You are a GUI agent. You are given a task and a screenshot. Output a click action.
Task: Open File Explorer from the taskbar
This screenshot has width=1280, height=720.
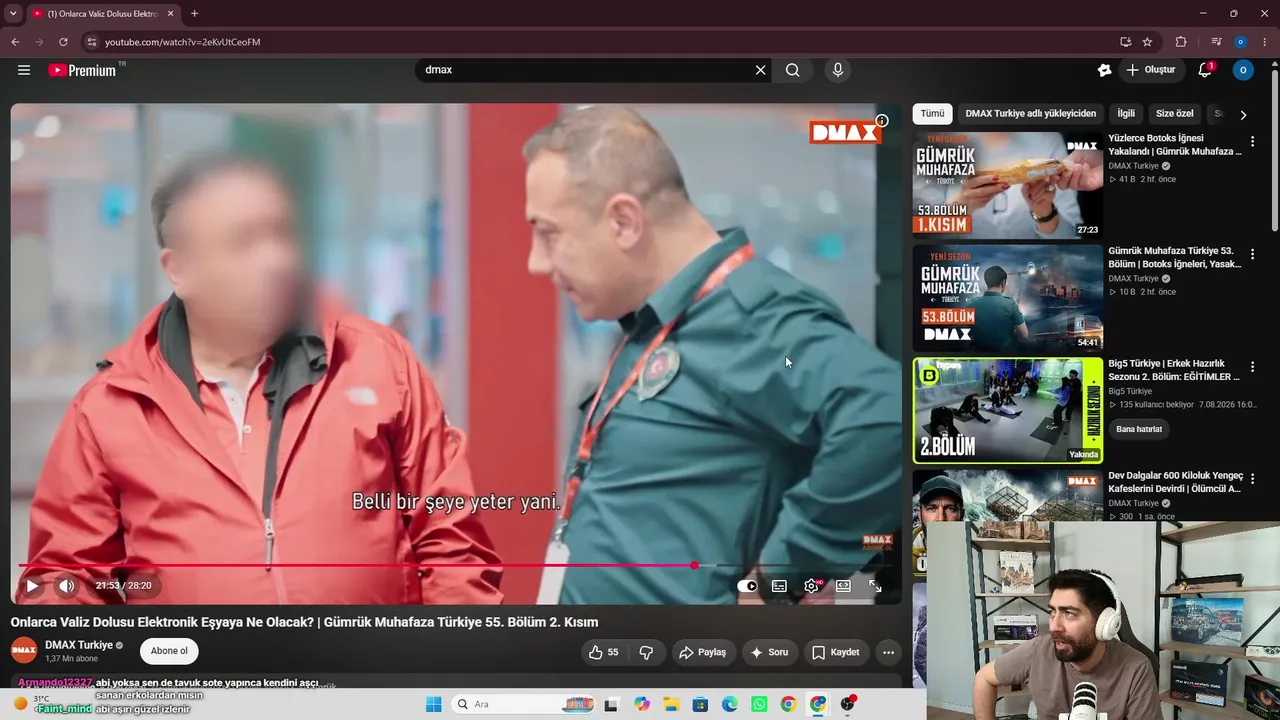point(671,704)
